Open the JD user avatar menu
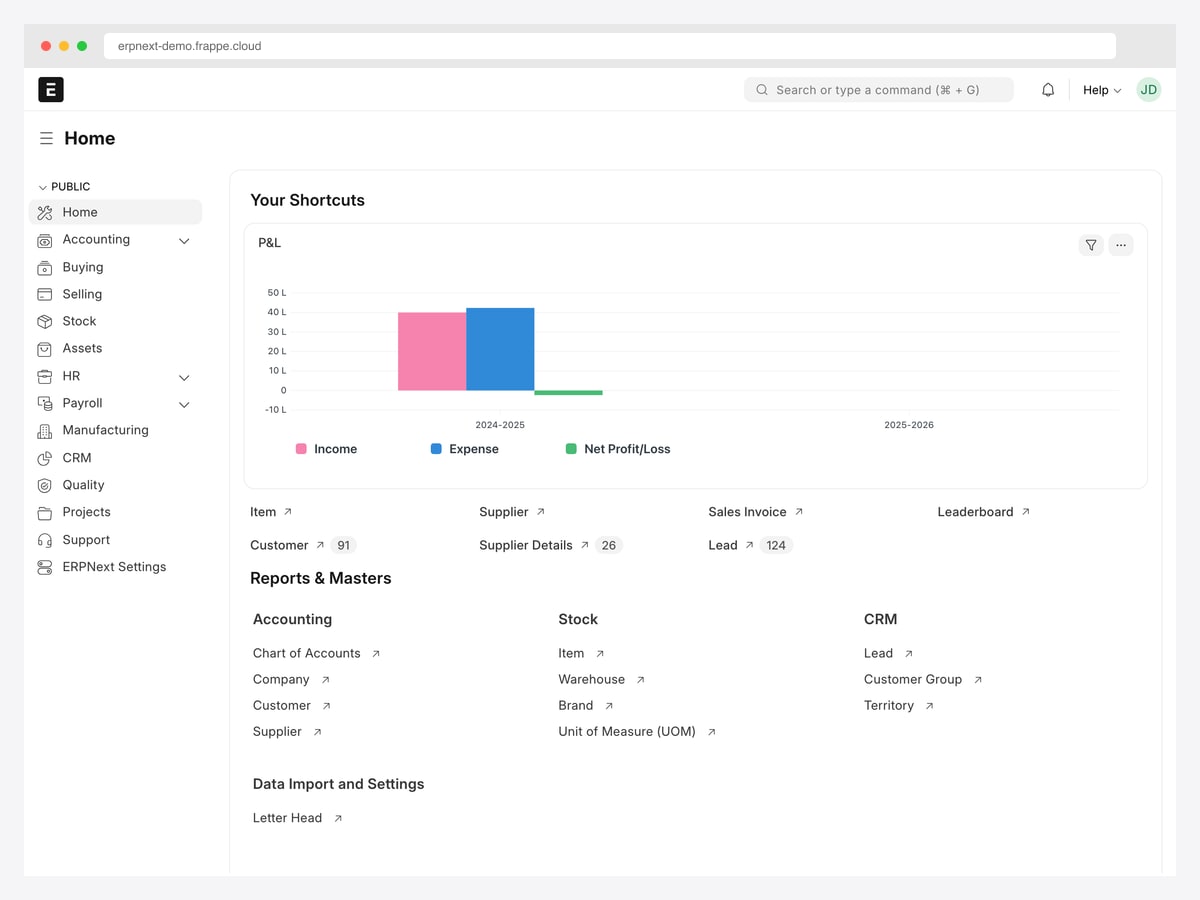Viewport: 1200px width, 900px height. [x=1149, y=90]
